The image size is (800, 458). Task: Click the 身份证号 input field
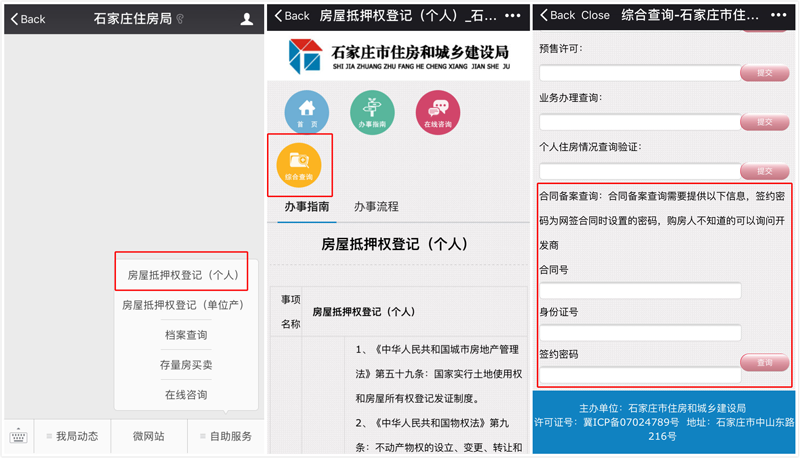click(x=640, y=333)
